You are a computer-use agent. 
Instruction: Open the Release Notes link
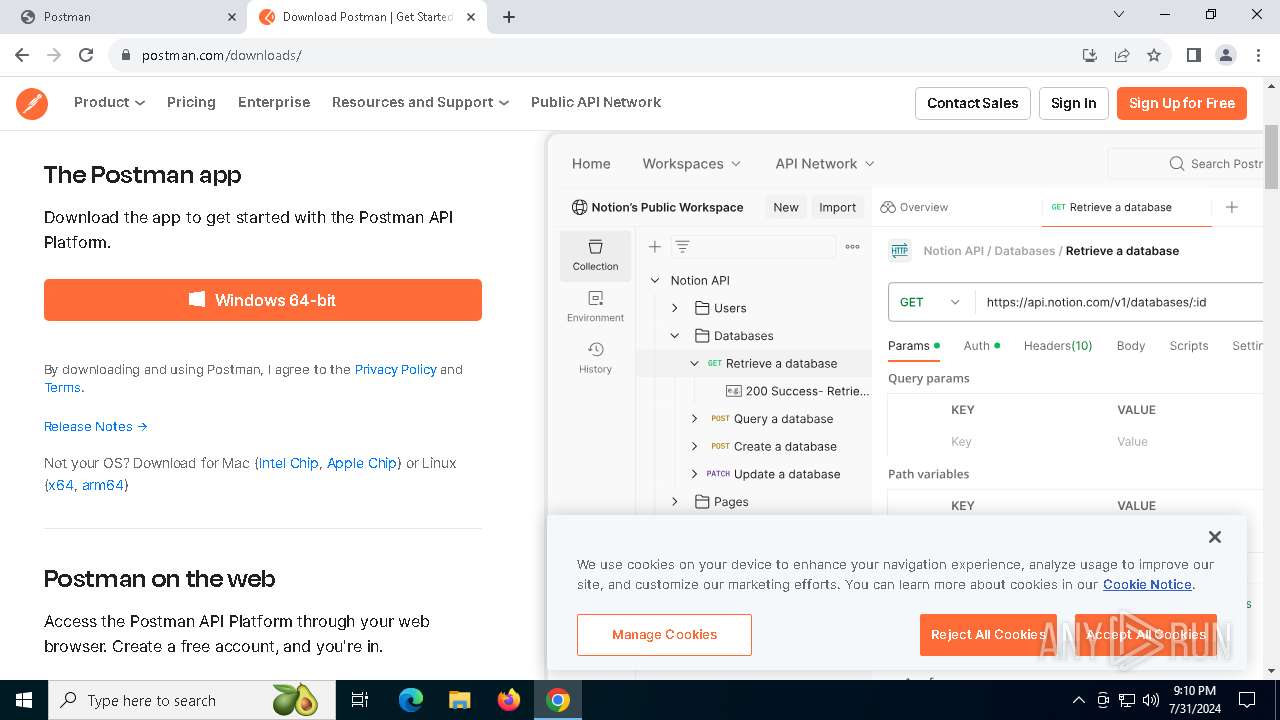click(x=96, y=426)
